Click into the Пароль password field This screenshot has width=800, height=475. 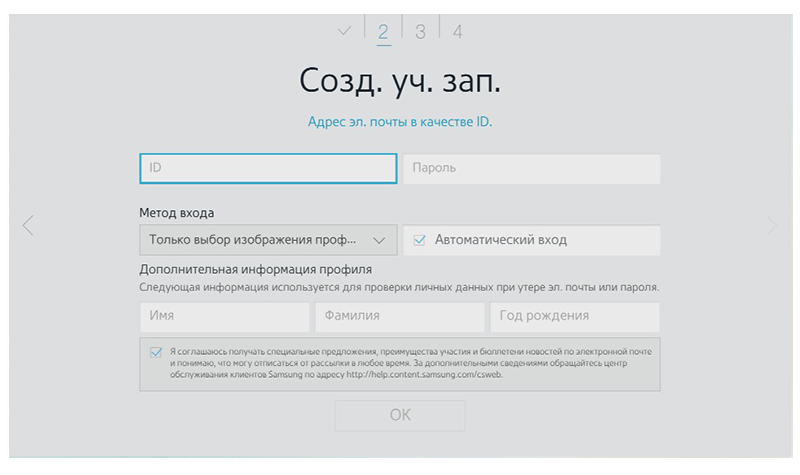531,168
